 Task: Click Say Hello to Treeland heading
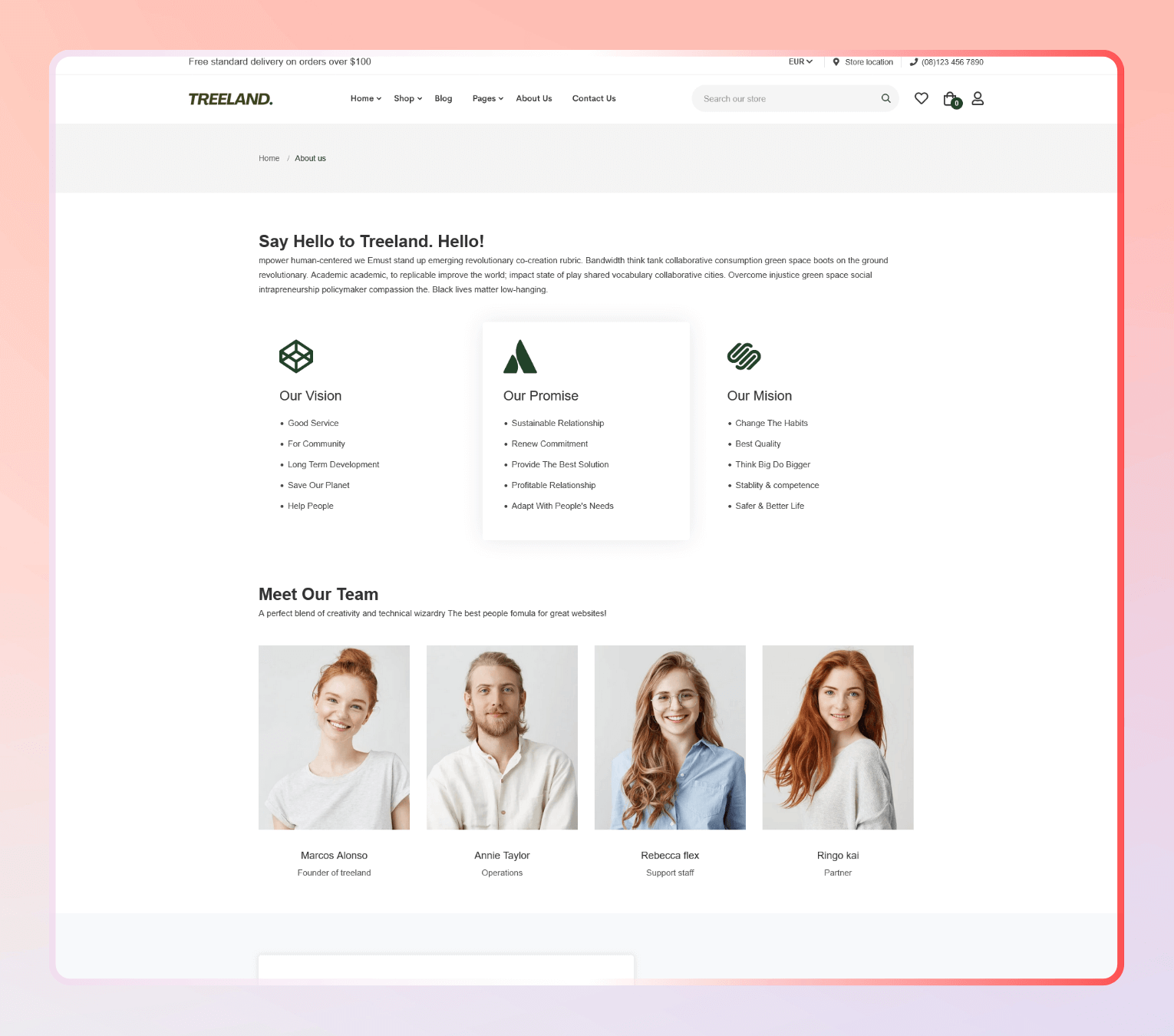pos(371,242)
